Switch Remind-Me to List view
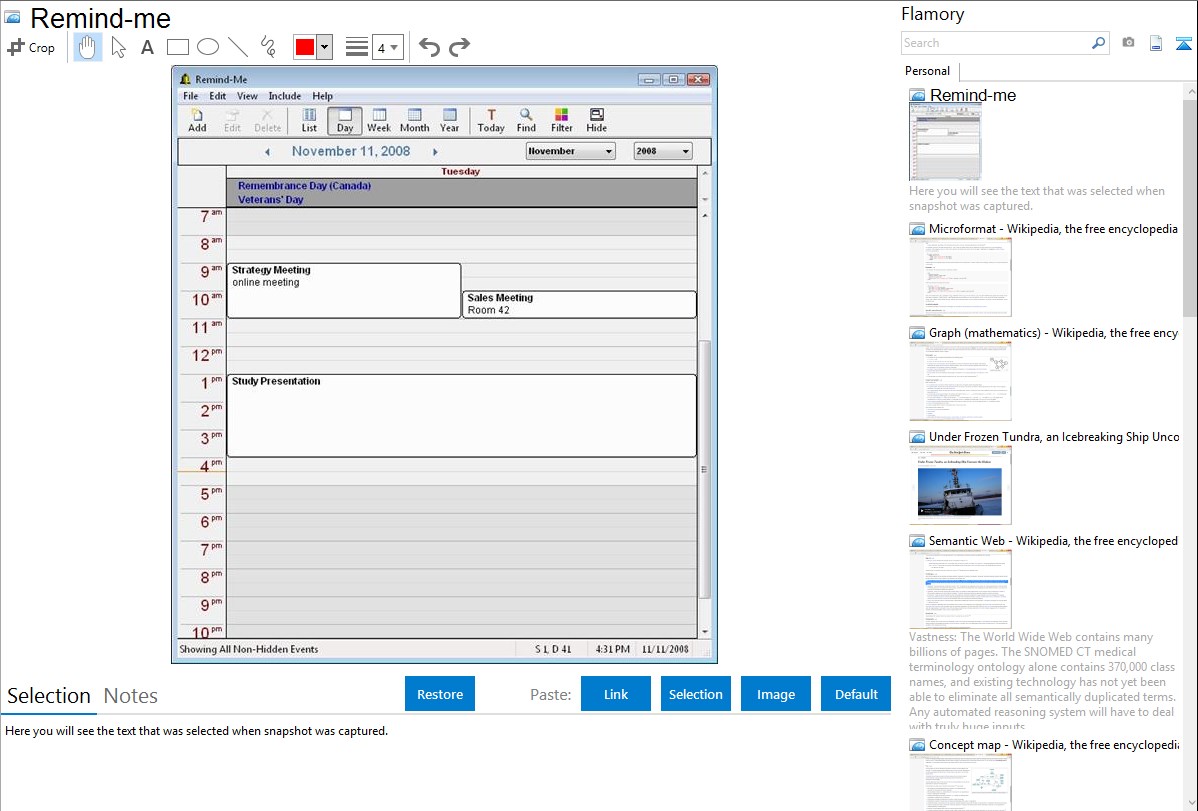Screen dimensions: 1198x811 point(309,120)
